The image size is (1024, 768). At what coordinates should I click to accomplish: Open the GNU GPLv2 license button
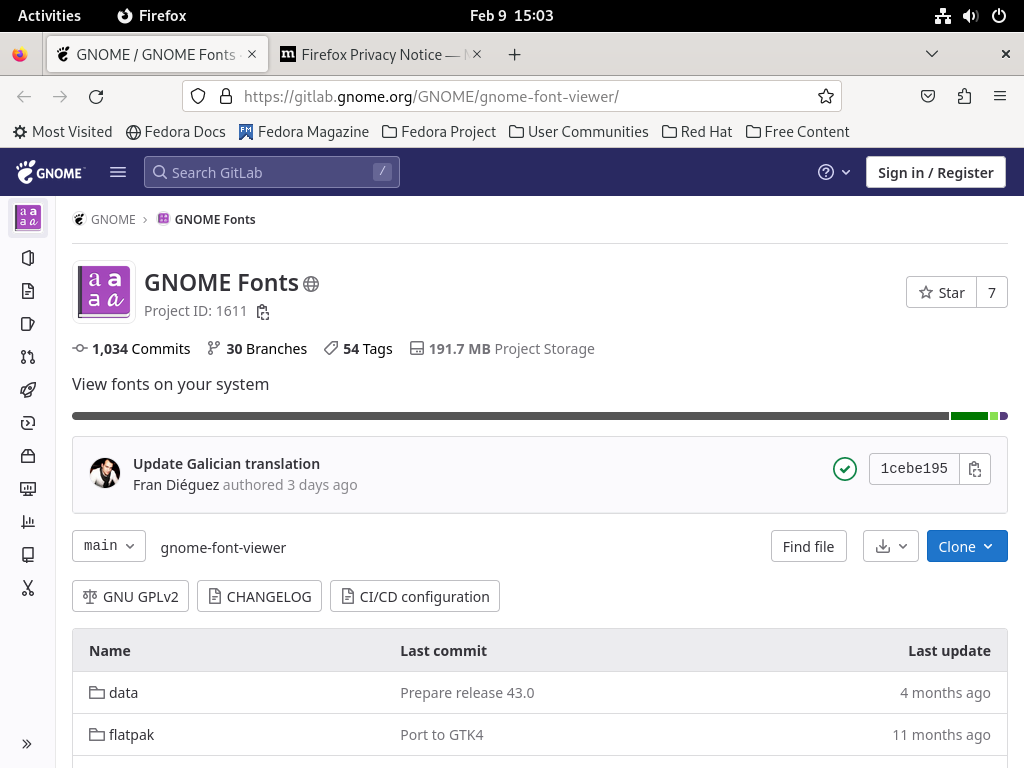tap(131, 596)
